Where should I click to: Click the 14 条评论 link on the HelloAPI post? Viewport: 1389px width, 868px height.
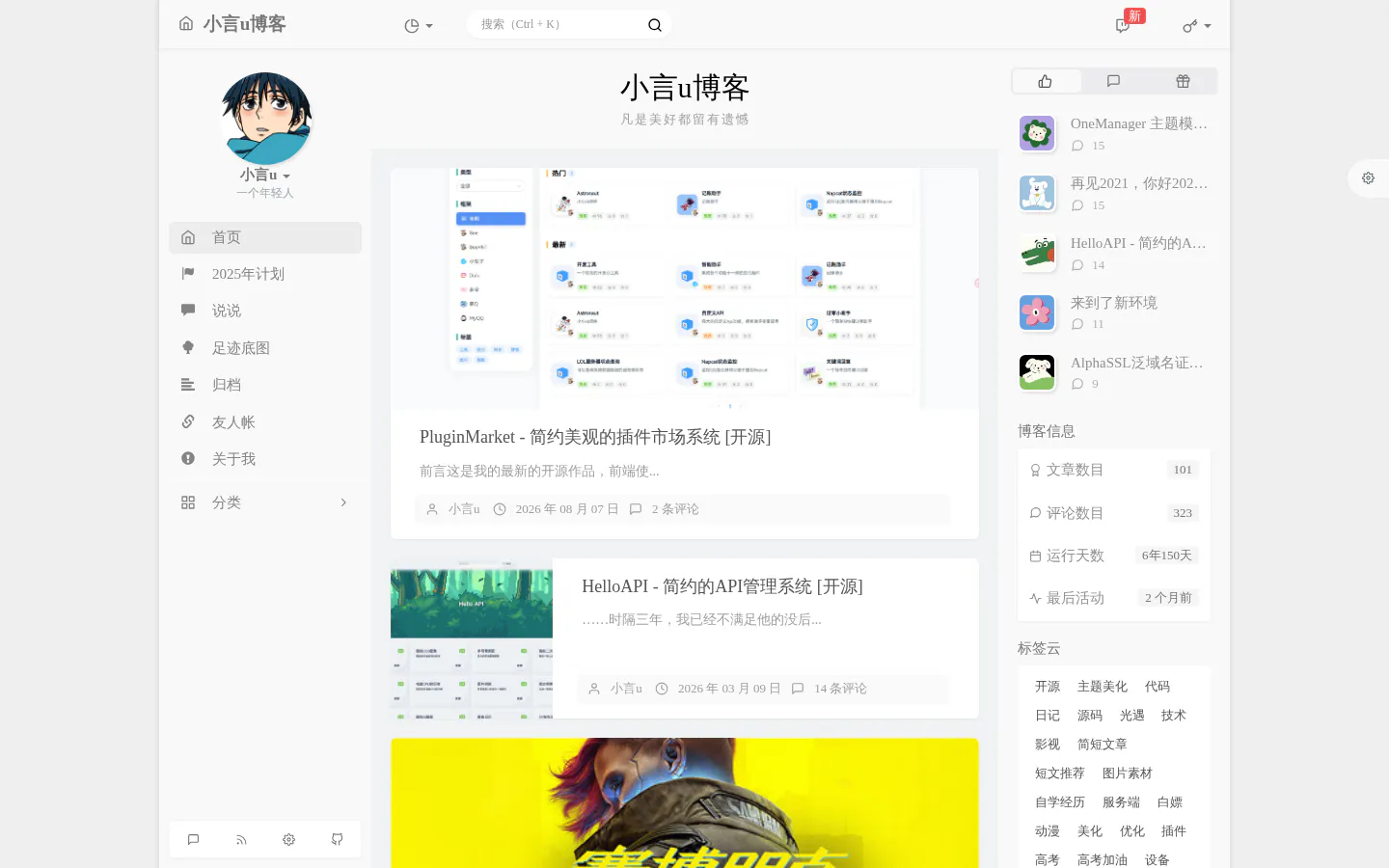[x=840, y=689]
